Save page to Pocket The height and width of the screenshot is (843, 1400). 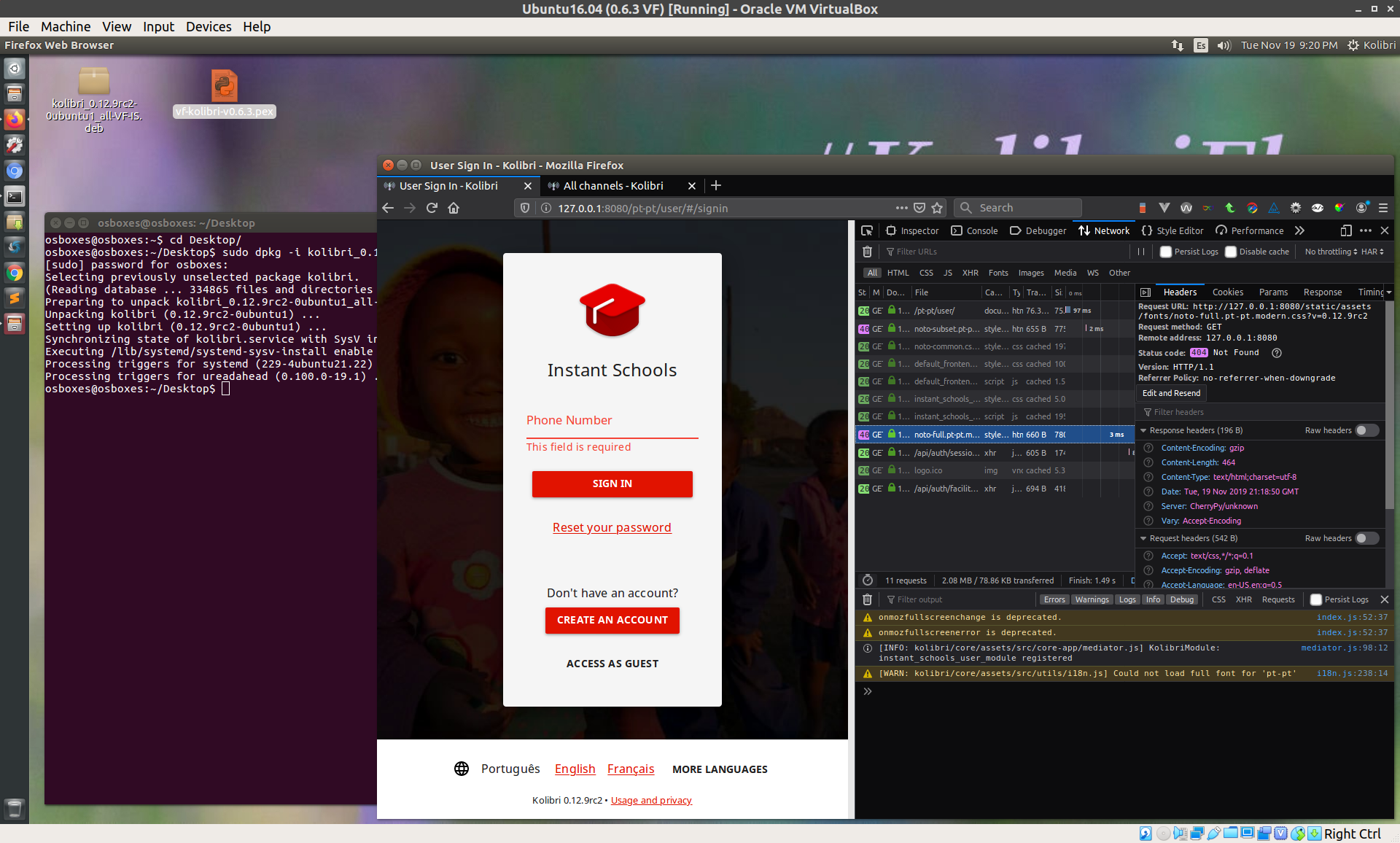[919, 208]
